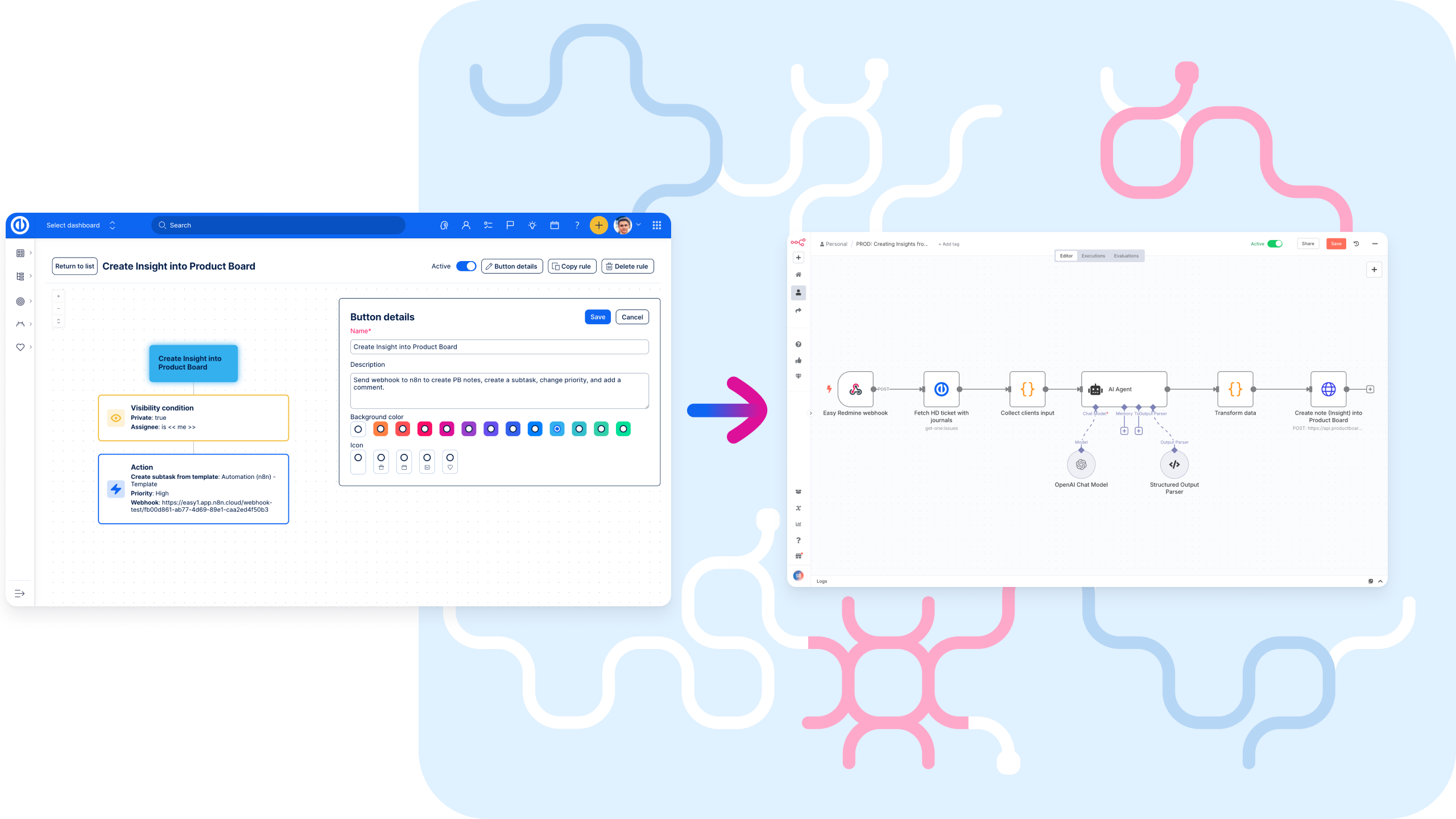Open the calendar icon in top bar

[x=555, y=225]
